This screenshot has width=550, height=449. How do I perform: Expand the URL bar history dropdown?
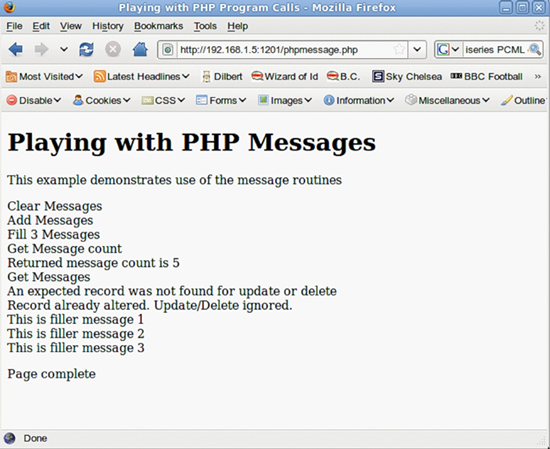[417, 49]
